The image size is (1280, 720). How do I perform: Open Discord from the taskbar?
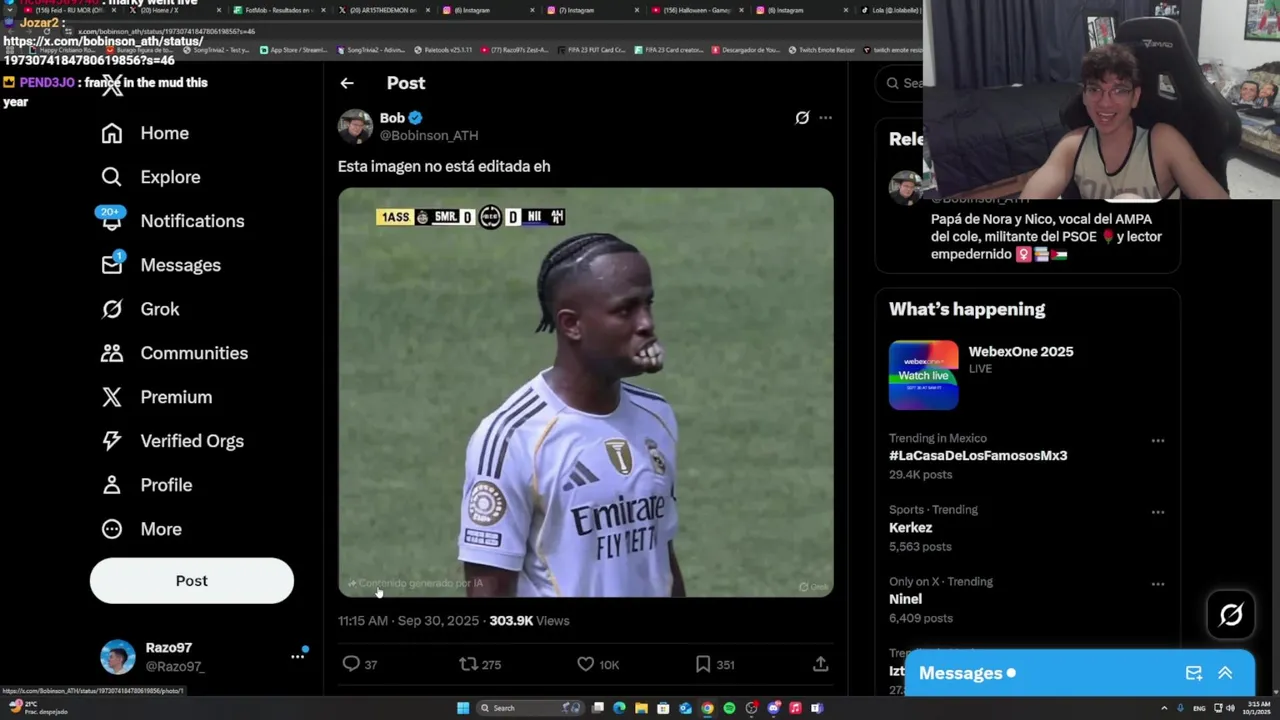pyautogui.click(x=773, y=708)
